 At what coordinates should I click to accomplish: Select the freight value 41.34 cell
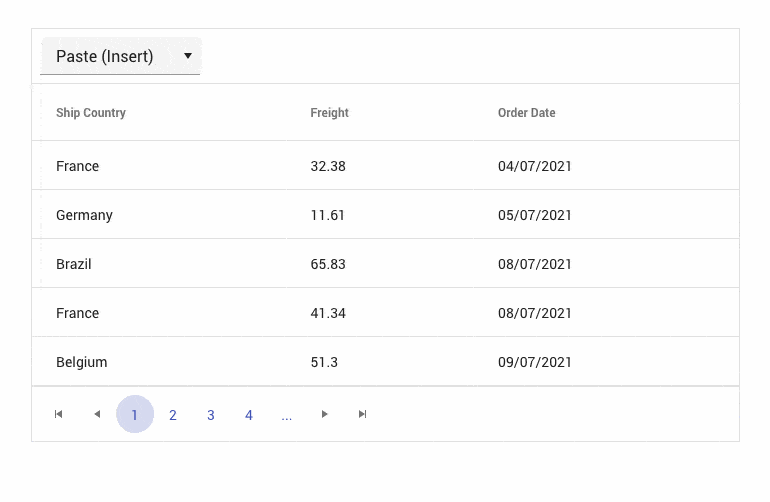coord(328,313)
